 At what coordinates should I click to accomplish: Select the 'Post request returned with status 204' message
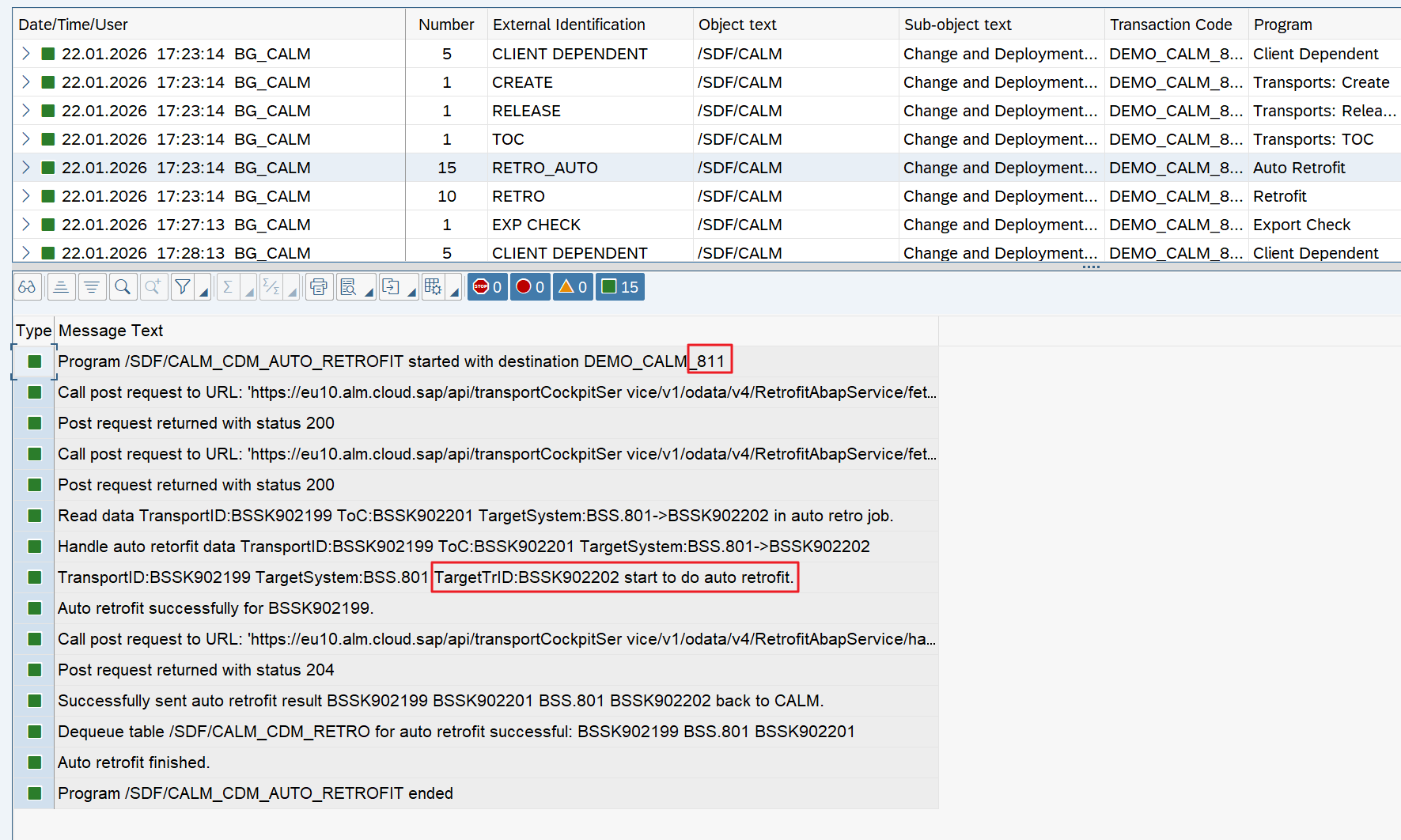(195, 670)
